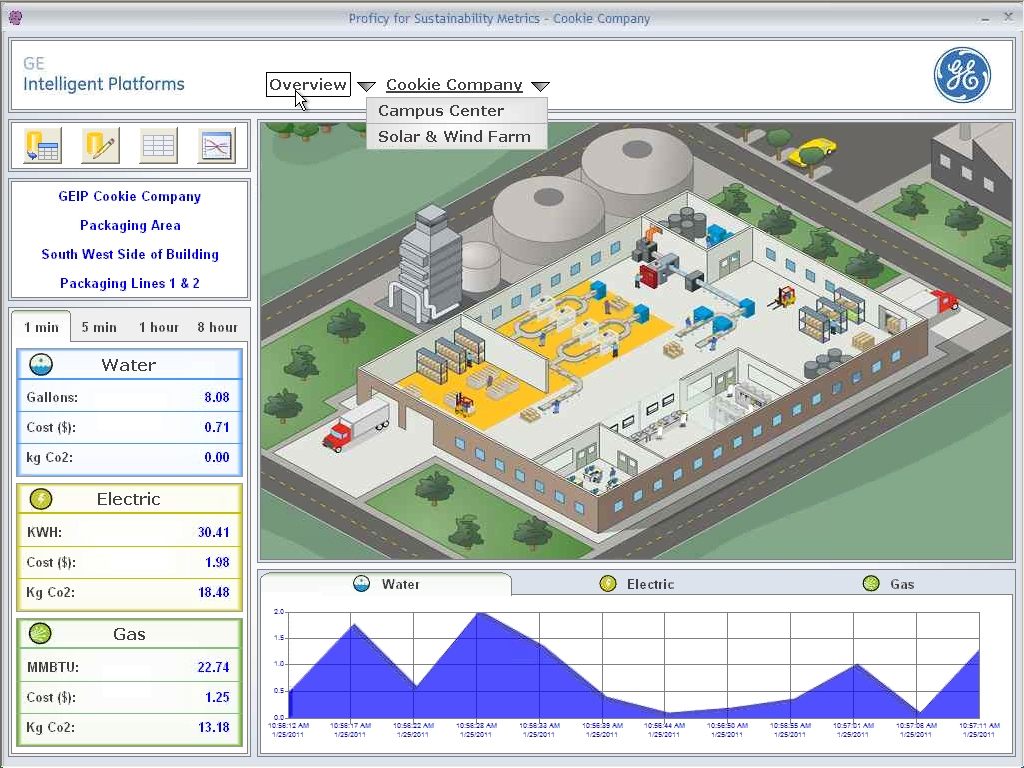Click the red truck at loading dock
Screen dimensions: 1024x768
[x=355, y=425]
